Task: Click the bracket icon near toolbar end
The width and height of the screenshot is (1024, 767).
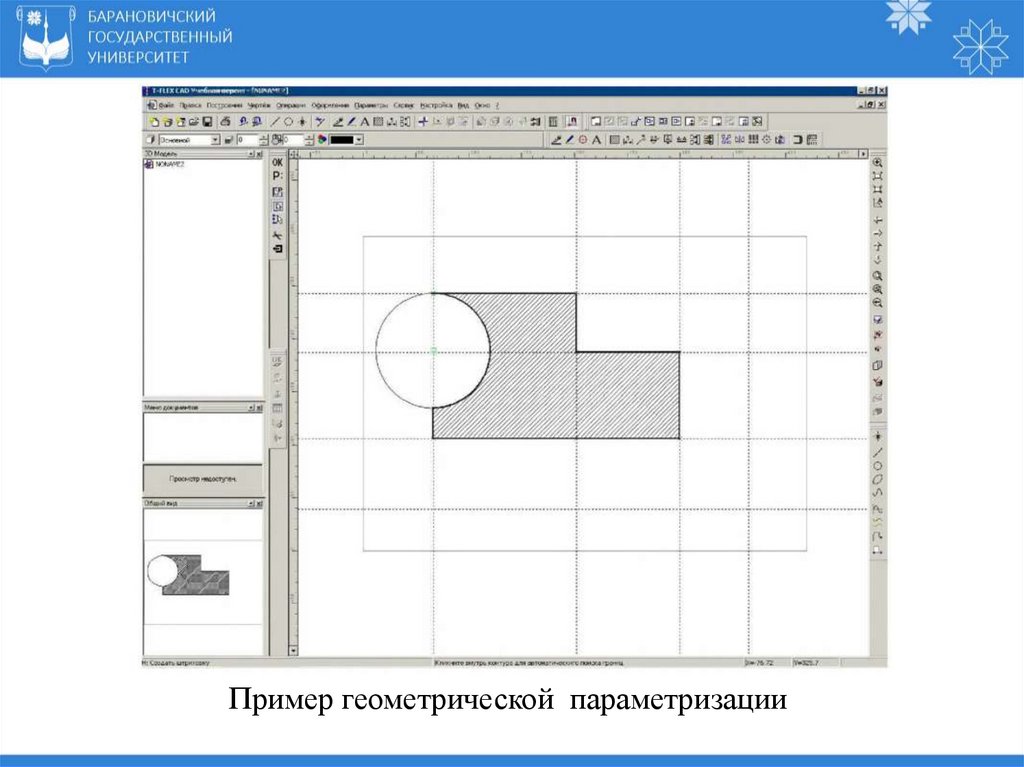Action: 797,140
